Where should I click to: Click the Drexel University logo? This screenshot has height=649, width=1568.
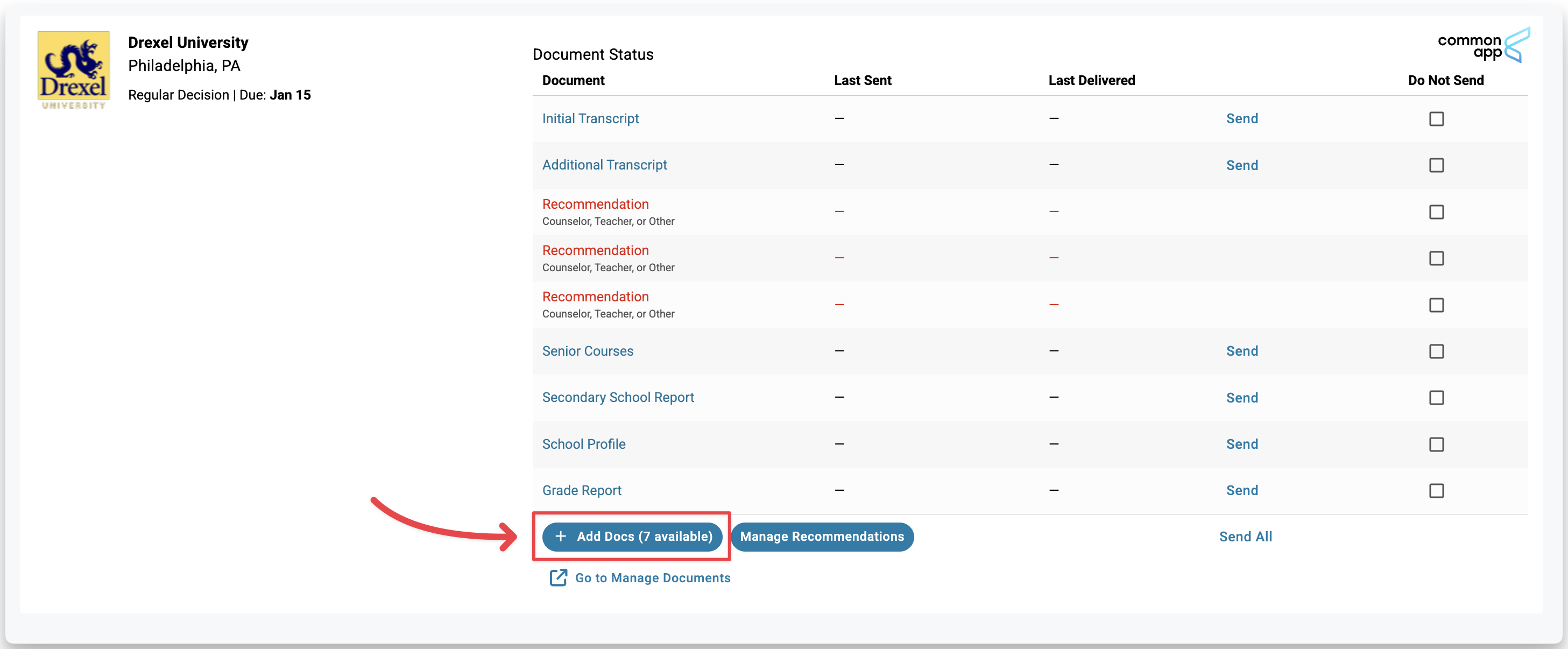pyautogui.click(x=74, y=70)
